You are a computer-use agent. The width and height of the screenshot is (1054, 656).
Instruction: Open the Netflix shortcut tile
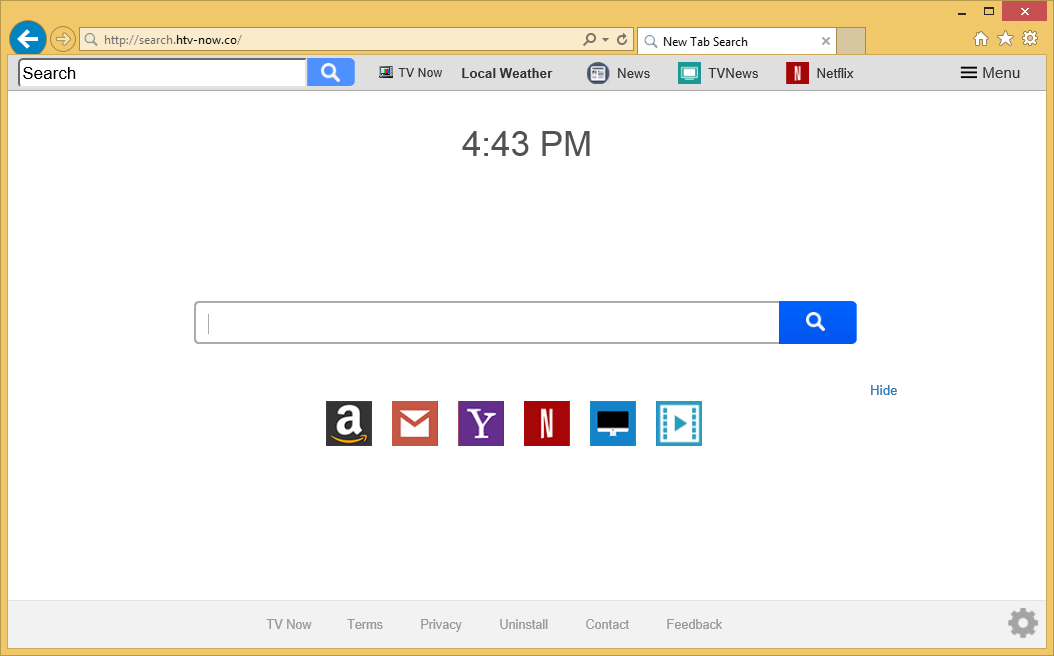(546, 423)
